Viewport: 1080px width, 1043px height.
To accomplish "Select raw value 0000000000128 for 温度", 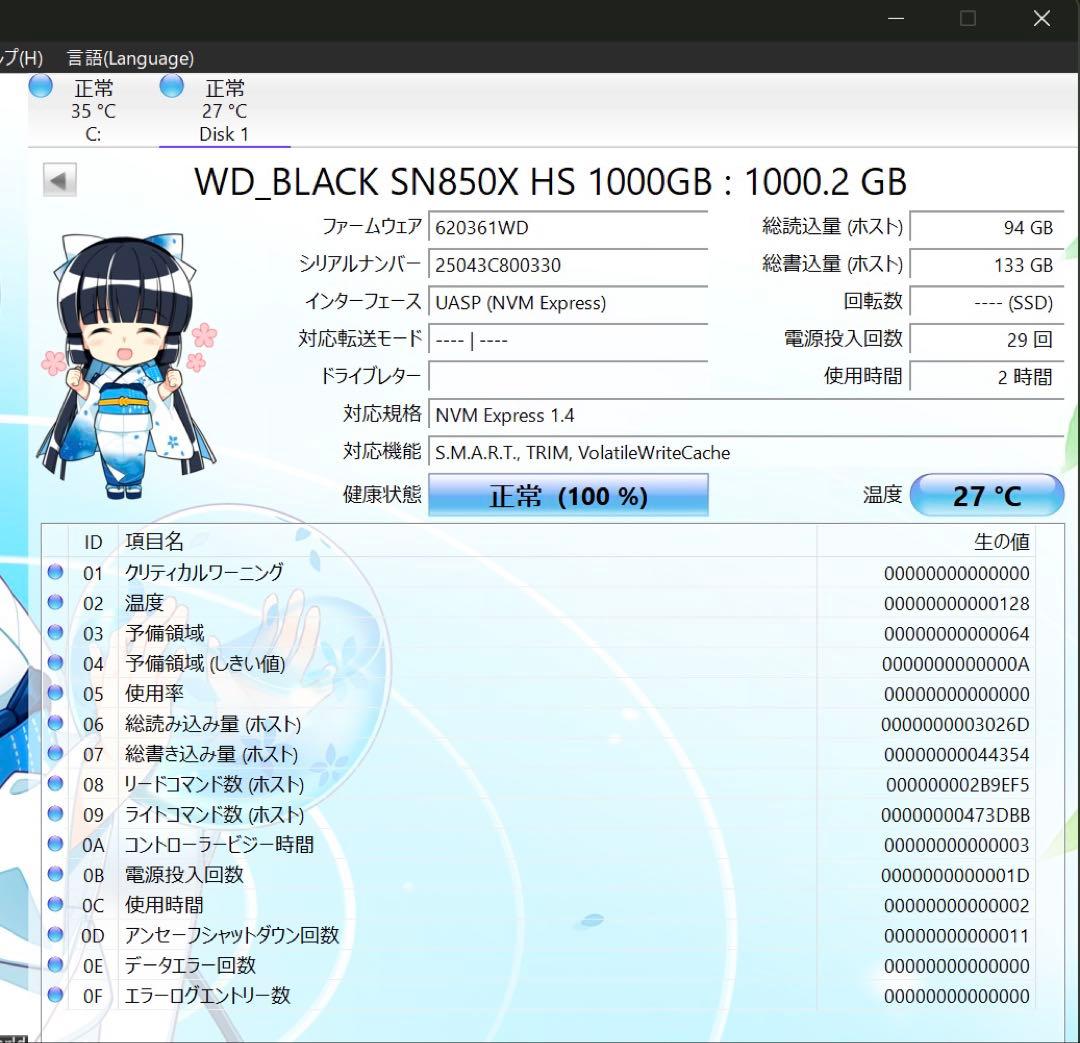I will coord(957,603).
